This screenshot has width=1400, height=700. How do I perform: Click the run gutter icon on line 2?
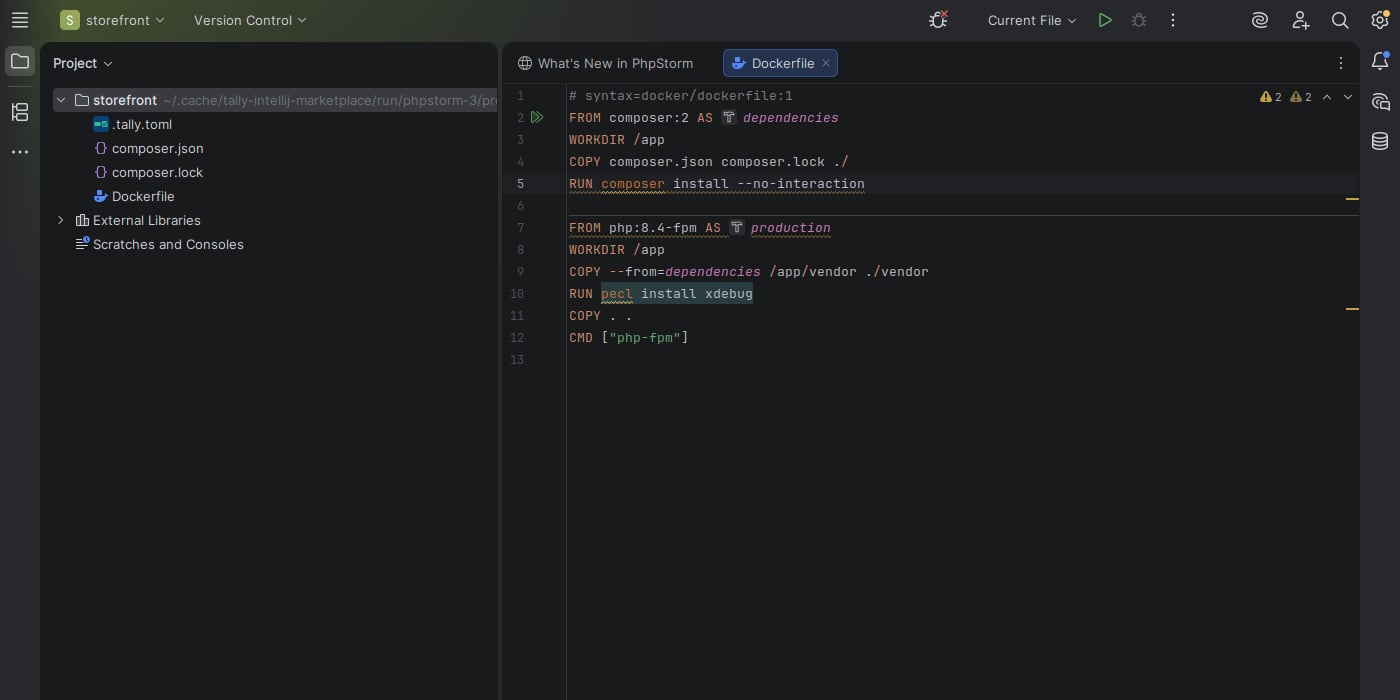[x=537, y=117]
